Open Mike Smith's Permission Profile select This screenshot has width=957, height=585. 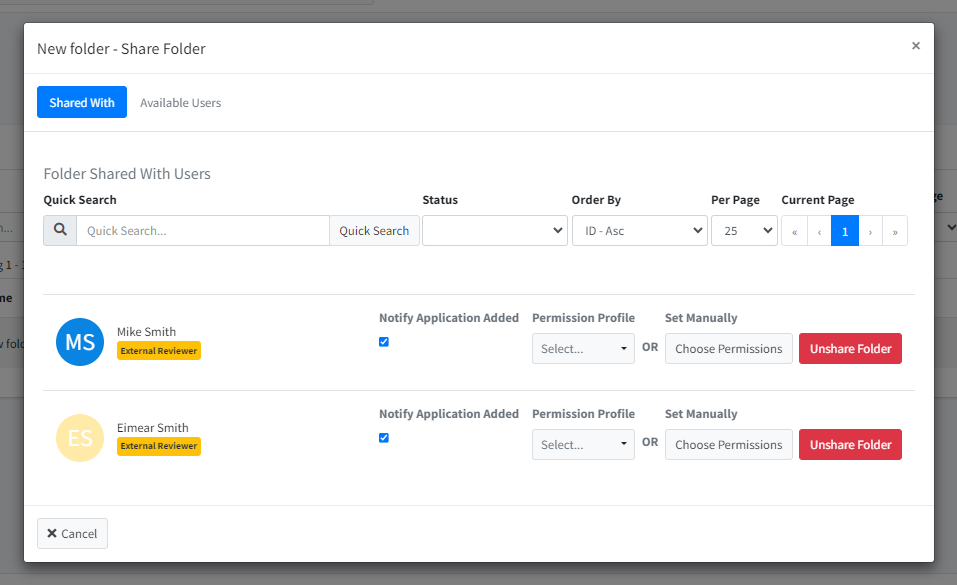(583, 349)
